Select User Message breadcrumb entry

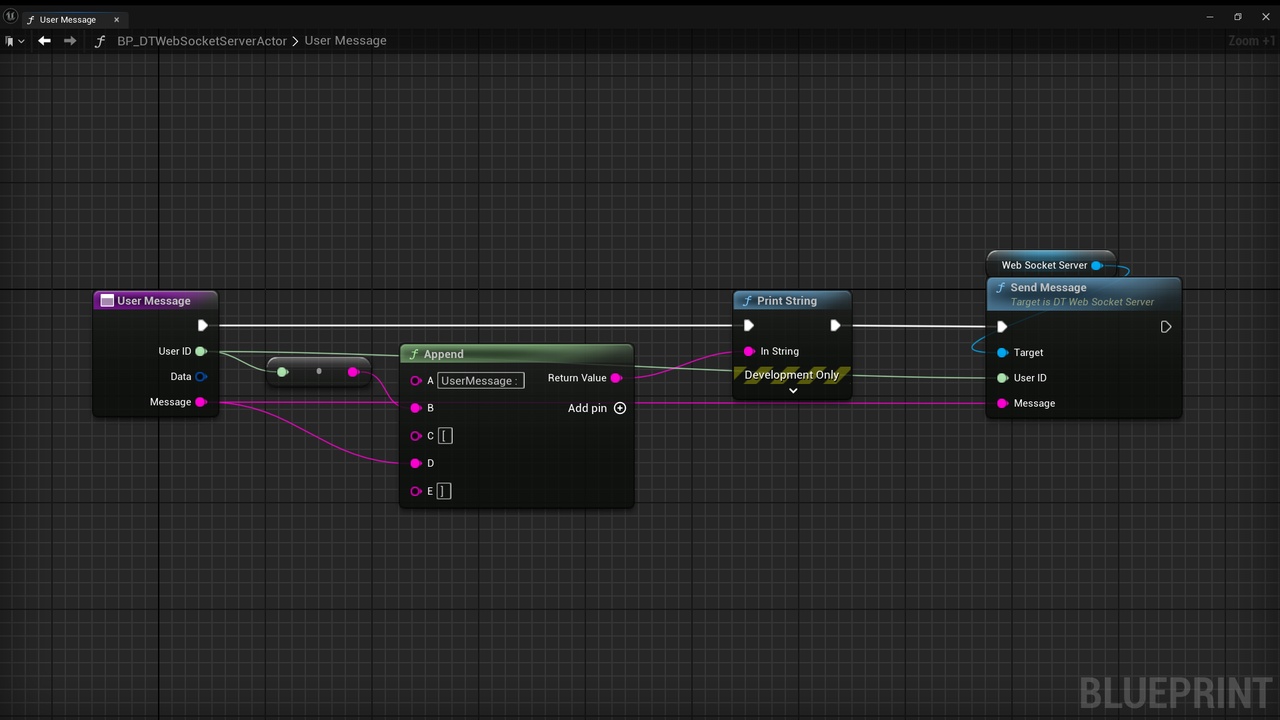345,41
